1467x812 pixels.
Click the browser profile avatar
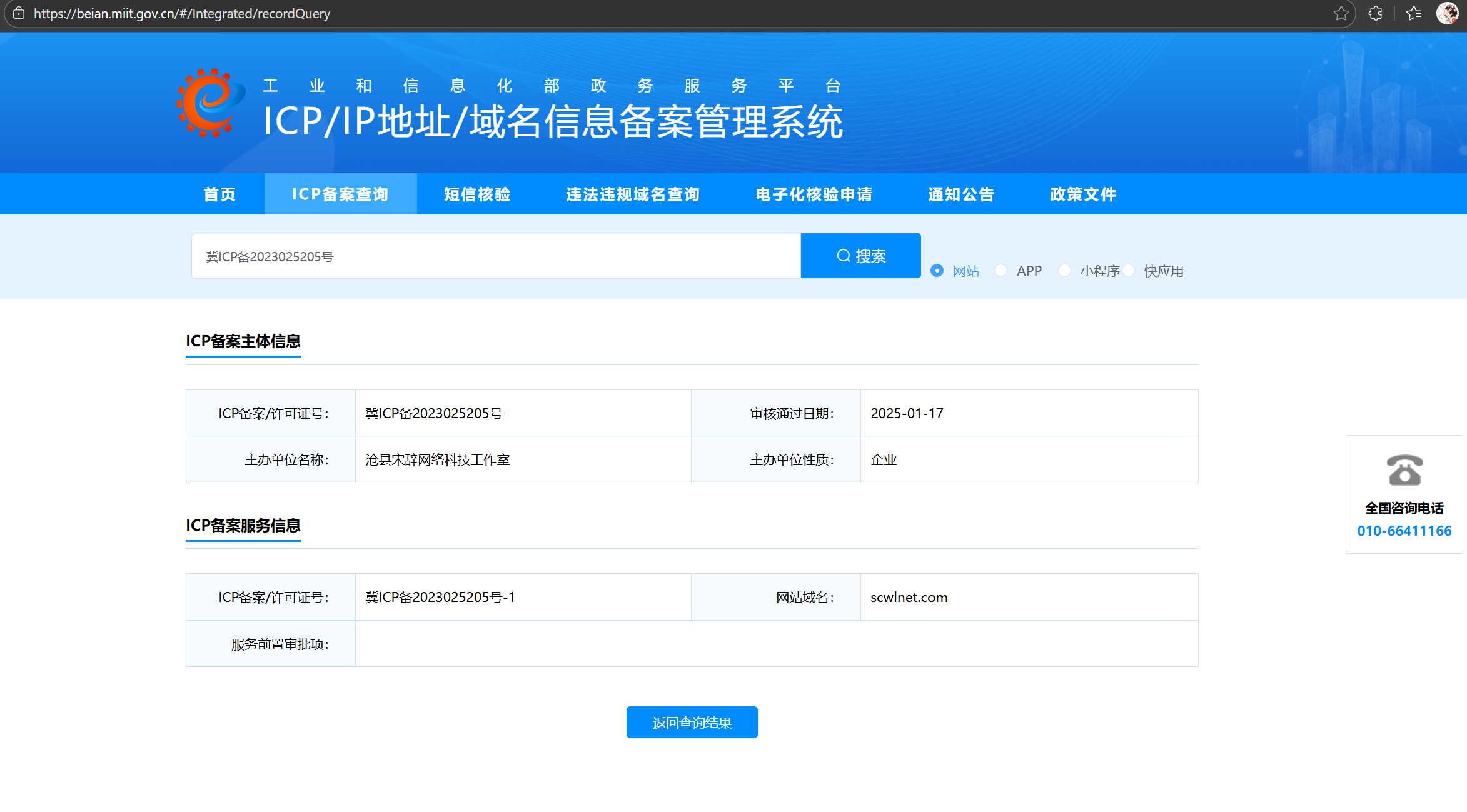coord(1447,13)
